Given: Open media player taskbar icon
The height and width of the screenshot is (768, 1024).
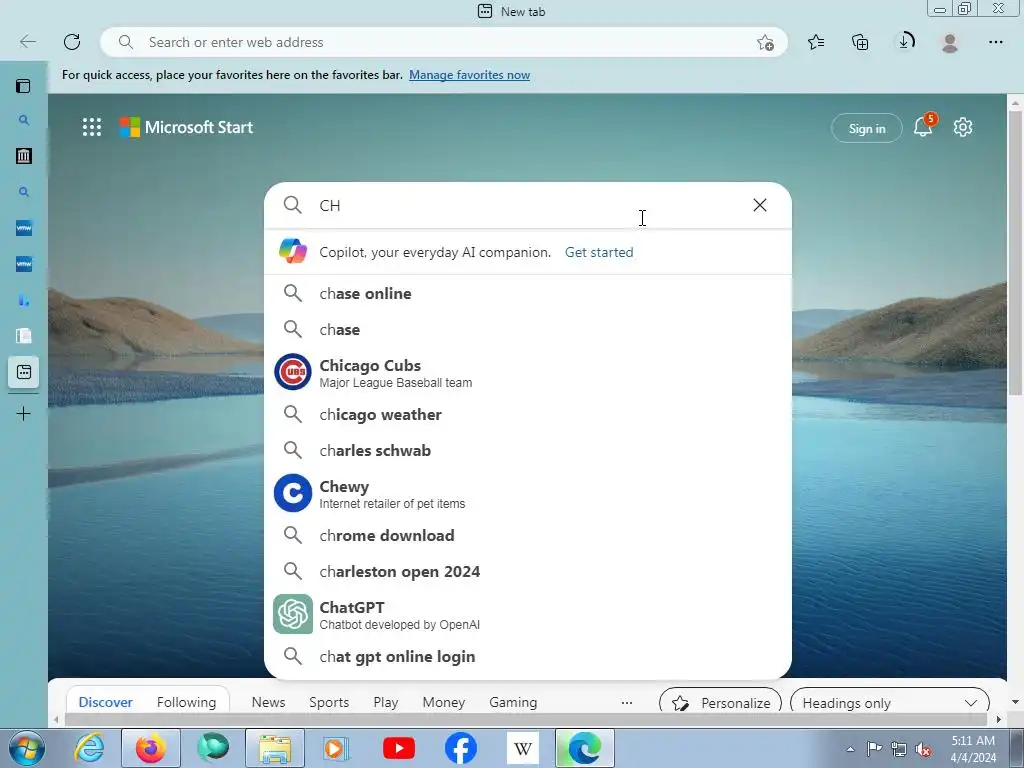Looking at the screenshot, I should pos(337,748).
